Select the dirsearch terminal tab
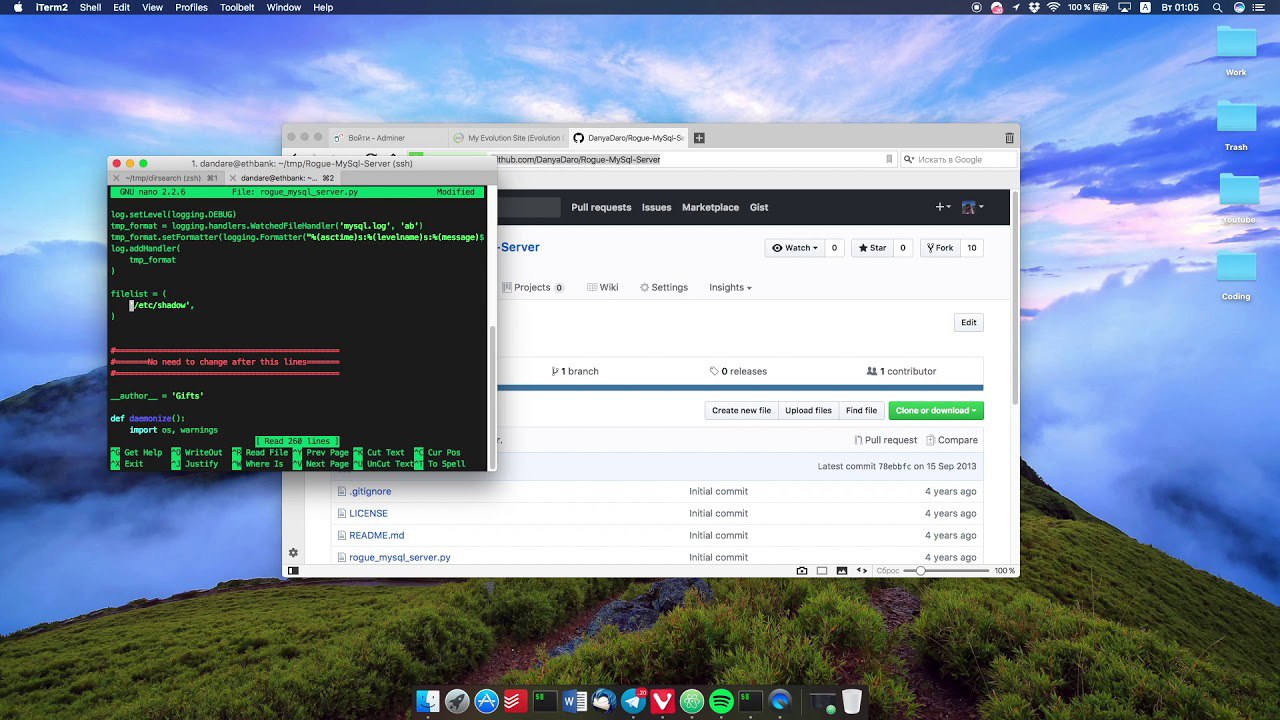 coord(166,178)
